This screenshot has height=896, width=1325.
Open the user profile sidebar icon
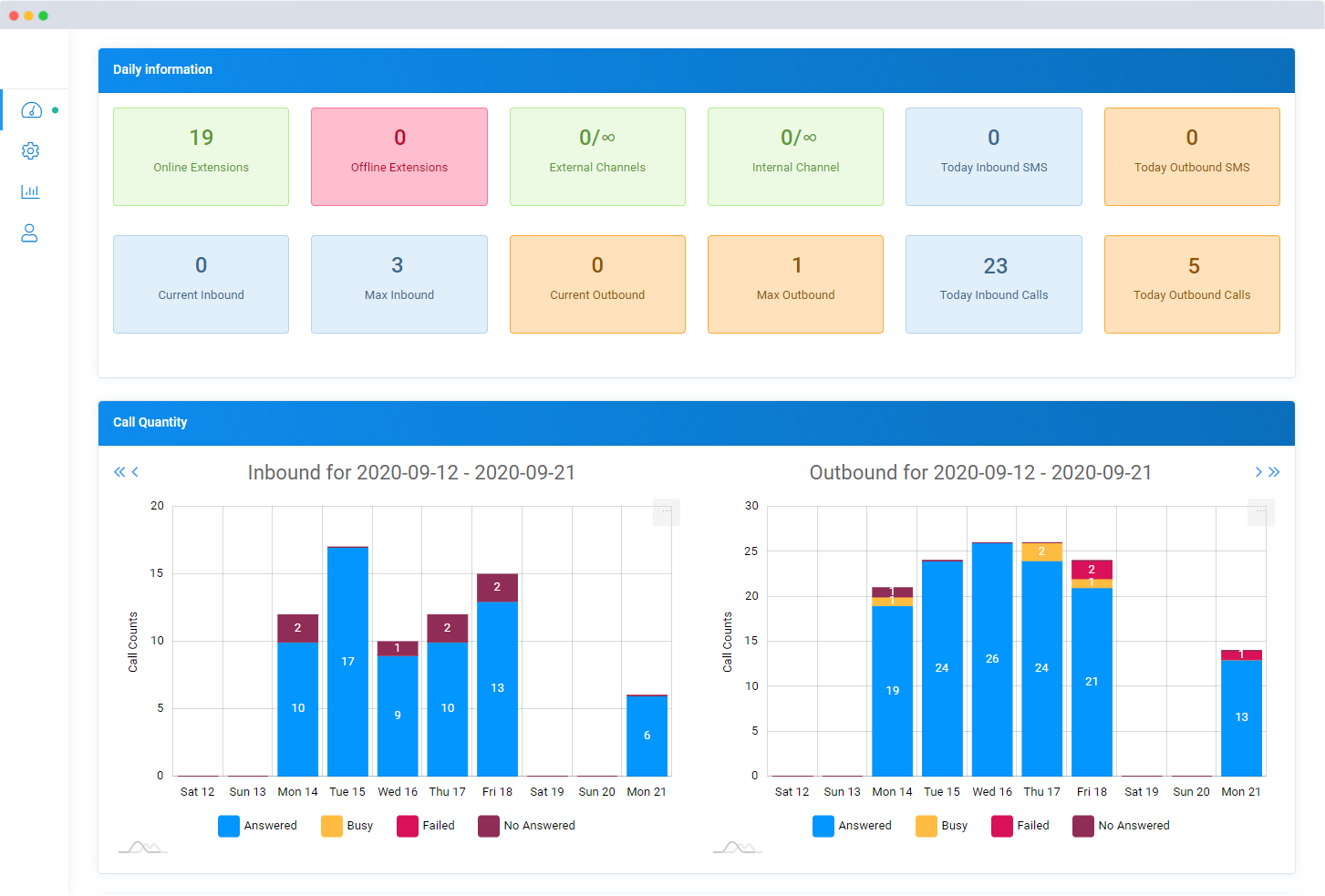coord(30,233)
